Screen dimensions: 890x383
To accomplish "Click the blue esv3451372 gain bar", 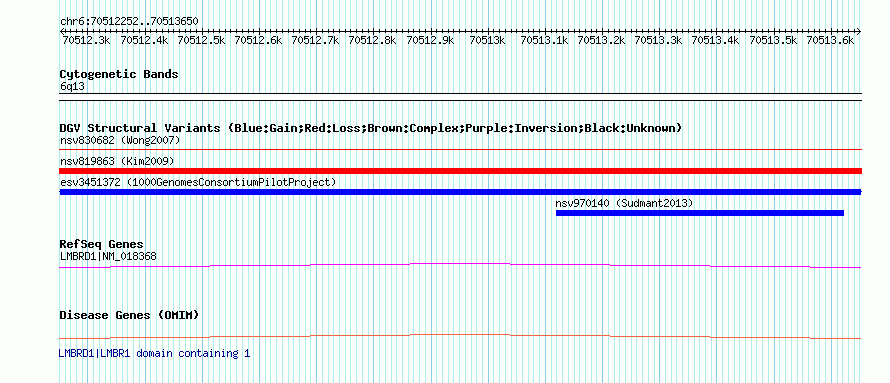I will tap(461, 192).
